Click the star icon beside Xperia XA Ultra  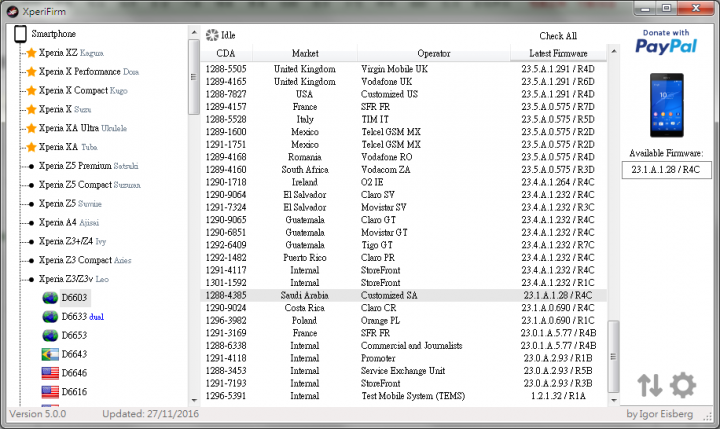coord(31,128)
